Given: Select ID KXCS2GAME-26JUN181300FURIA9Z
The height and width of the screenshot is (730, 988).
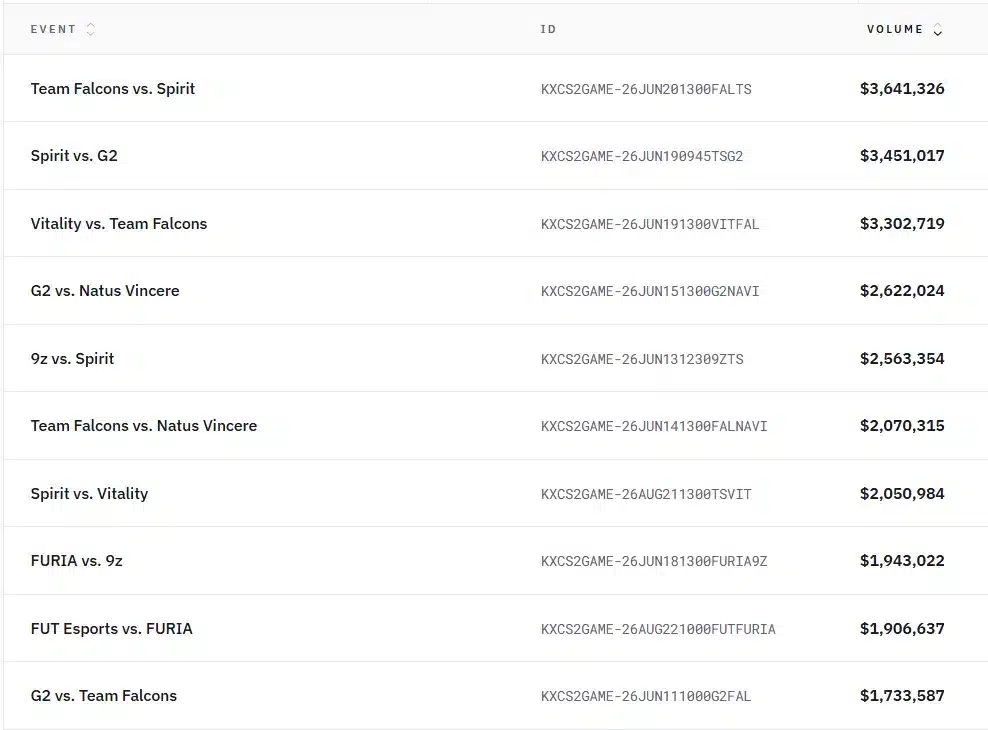Looking at the screenshot, I should click(654, 561).
